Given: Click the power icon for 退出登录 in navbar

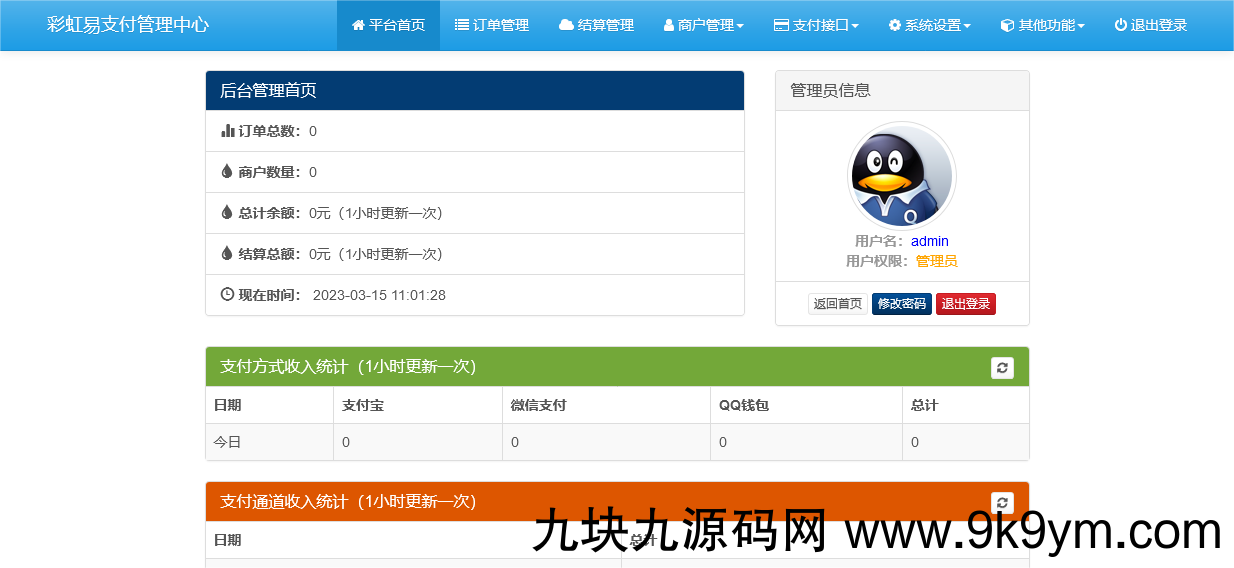Looking at the screenshot, I should [x=1120, y=25].
